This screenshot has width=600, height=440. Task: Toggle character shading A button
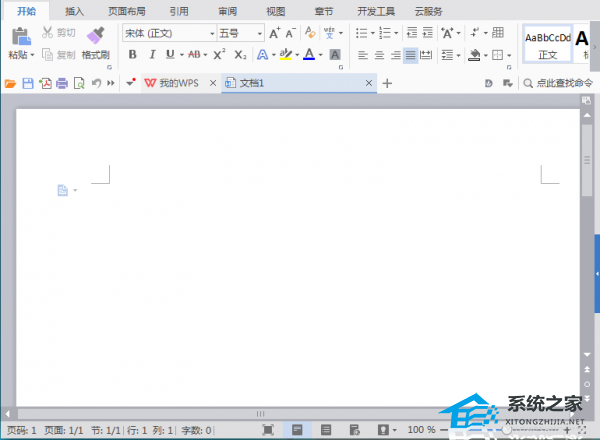tap(335, 55)
